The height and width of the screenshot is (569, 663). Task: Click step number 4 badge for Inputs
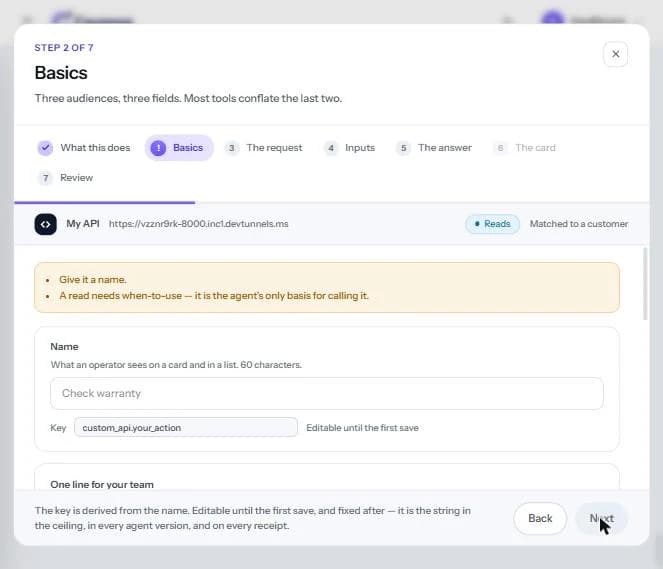pos(331,148)
